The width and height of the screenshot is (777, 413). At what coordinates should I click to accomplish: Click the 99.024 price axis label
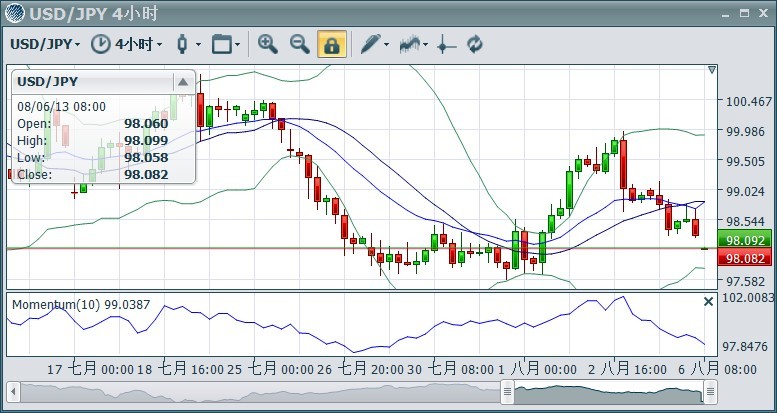[x=745, y=191]
